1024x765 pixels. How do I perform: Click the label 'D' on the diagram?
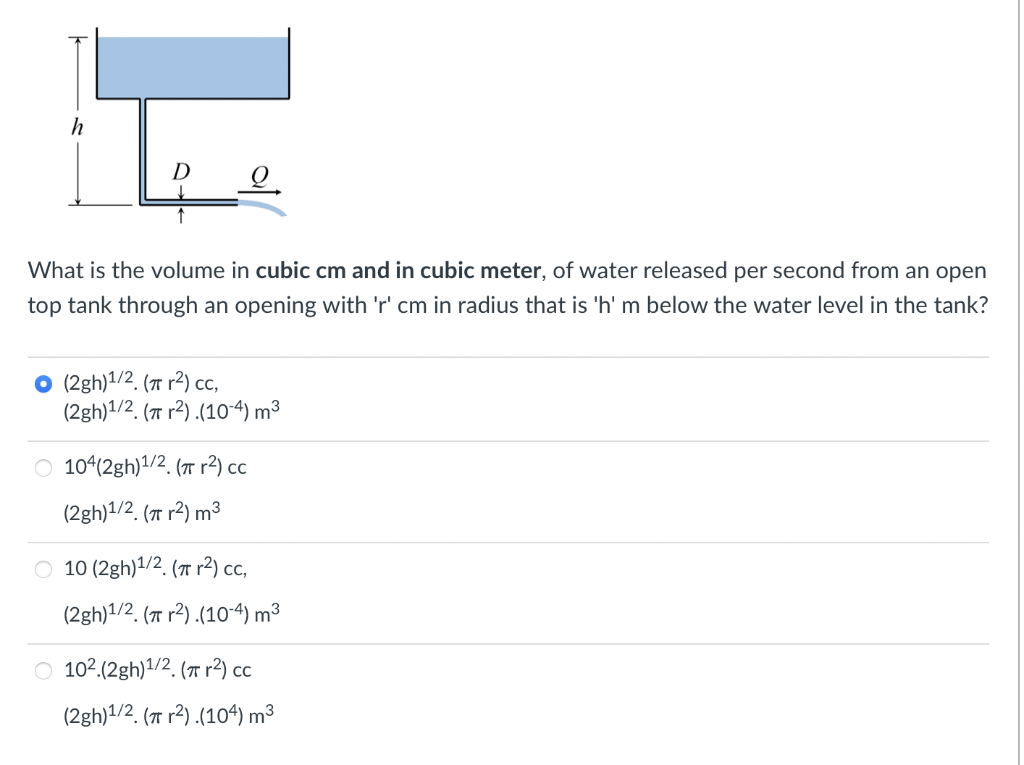coord(180,172)
